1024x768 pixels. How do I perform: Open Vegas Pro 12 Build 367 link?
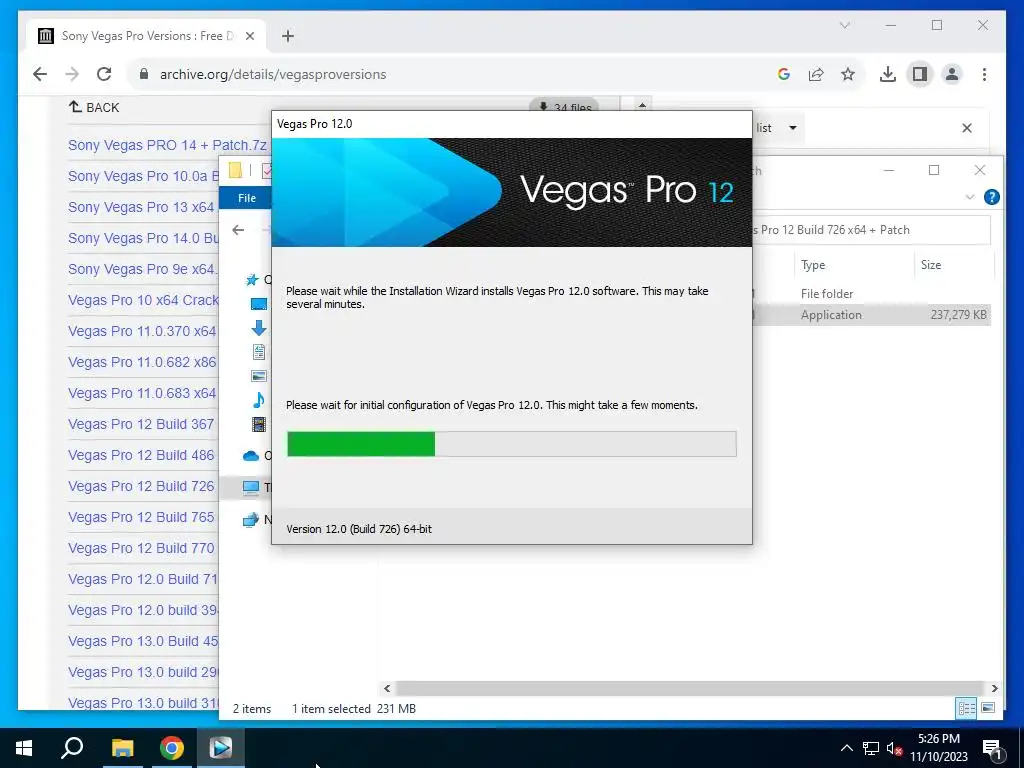pos(141,424)
